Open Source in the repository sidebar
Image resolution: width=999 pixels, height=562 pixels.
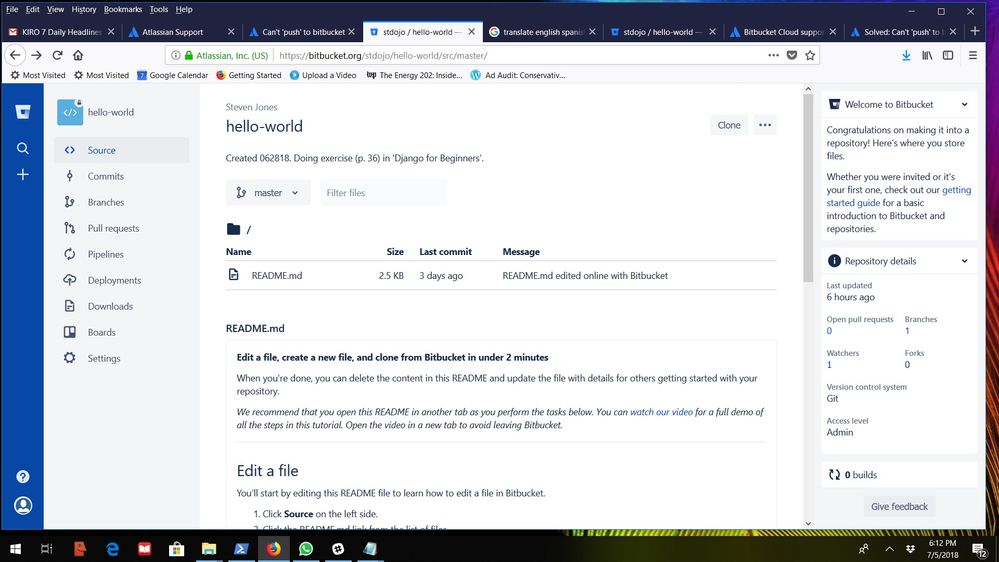click(121, 150)
